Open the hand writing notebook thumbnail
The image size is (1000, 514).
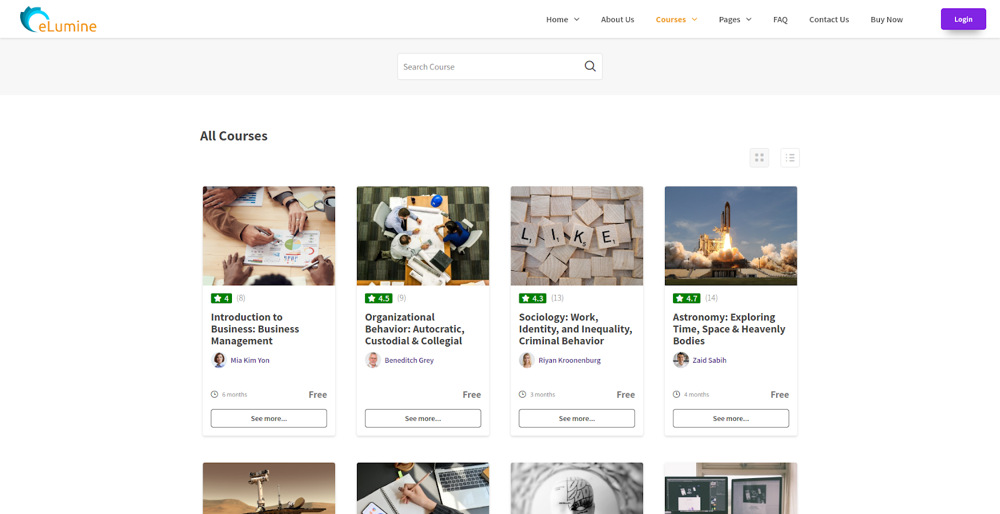click(423, 488)
